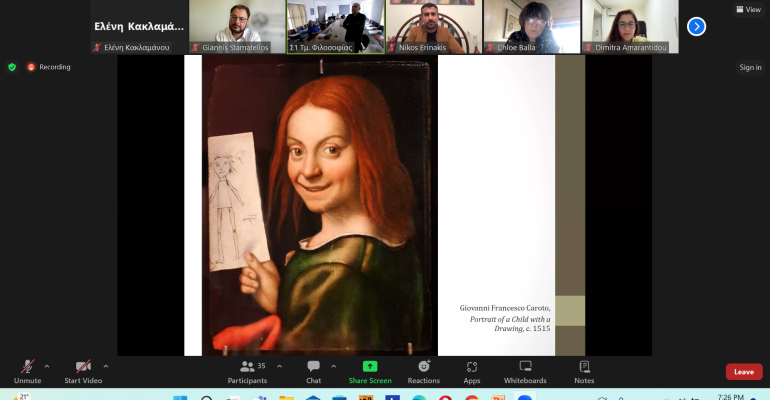Click the taskbar clock showing 7:26 PM
Screen dimensions: 770x400
click(731, 397)
